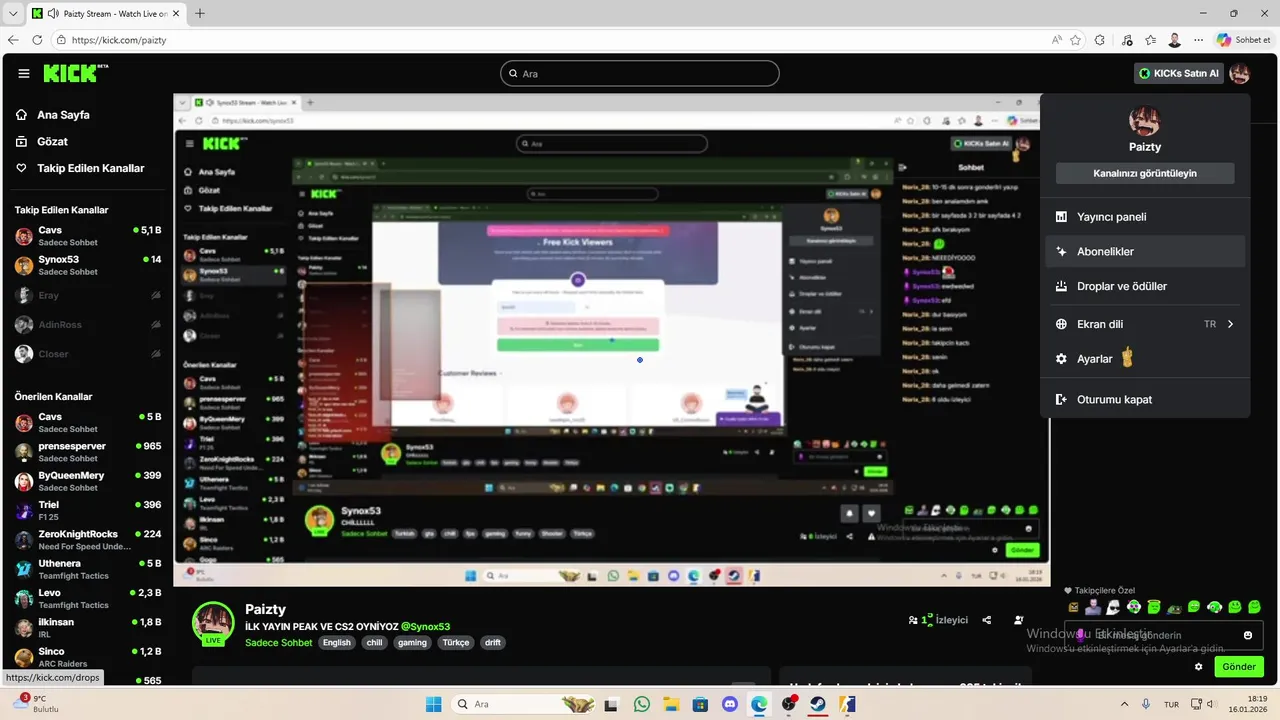Open Droplar ve ödüller menu item
This screenshot has height=720, width=1280.
(x=1145, y=286)
